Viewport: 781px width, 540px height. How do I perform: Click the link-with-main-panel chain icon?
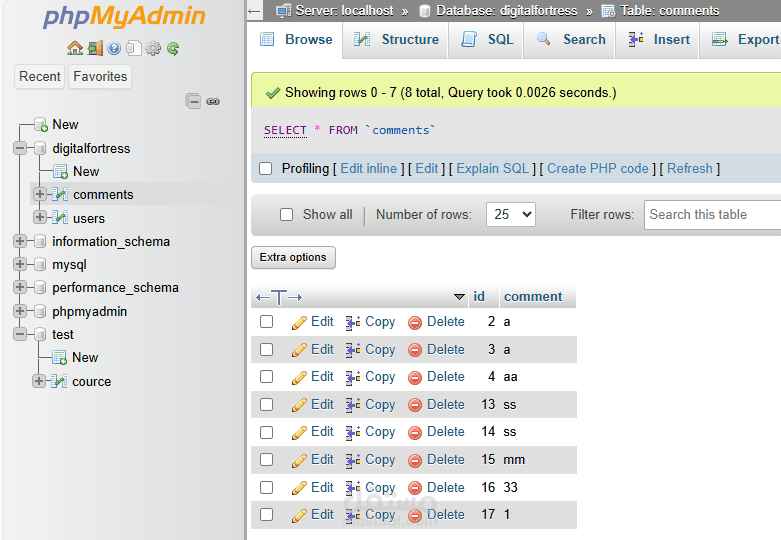pos(213,102)
